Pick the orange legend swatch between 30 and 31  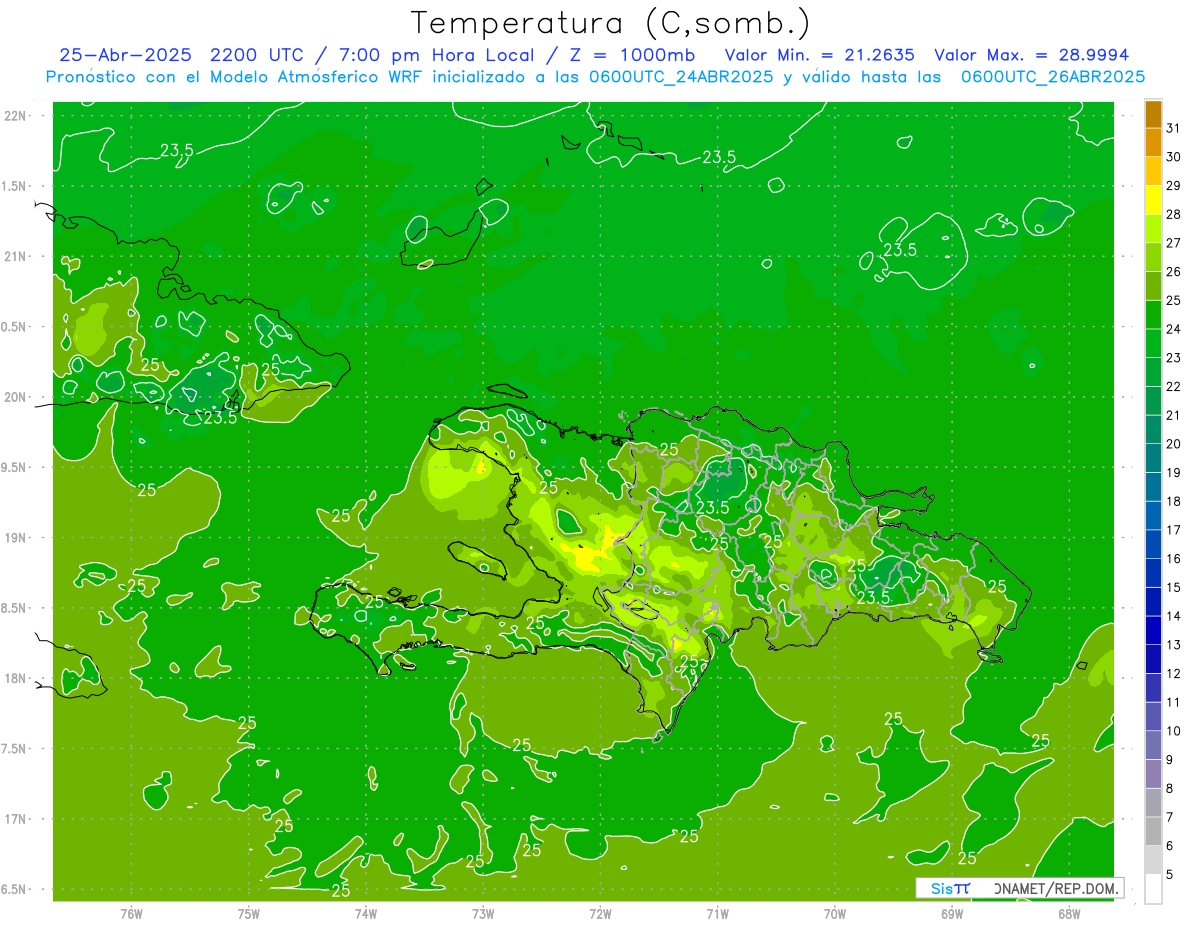pos(1153,142)
